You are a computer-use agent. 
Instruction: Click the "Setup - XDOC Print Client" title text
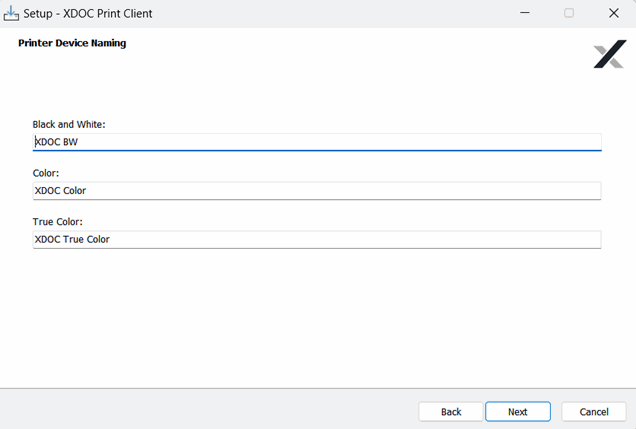coord(88,14)
